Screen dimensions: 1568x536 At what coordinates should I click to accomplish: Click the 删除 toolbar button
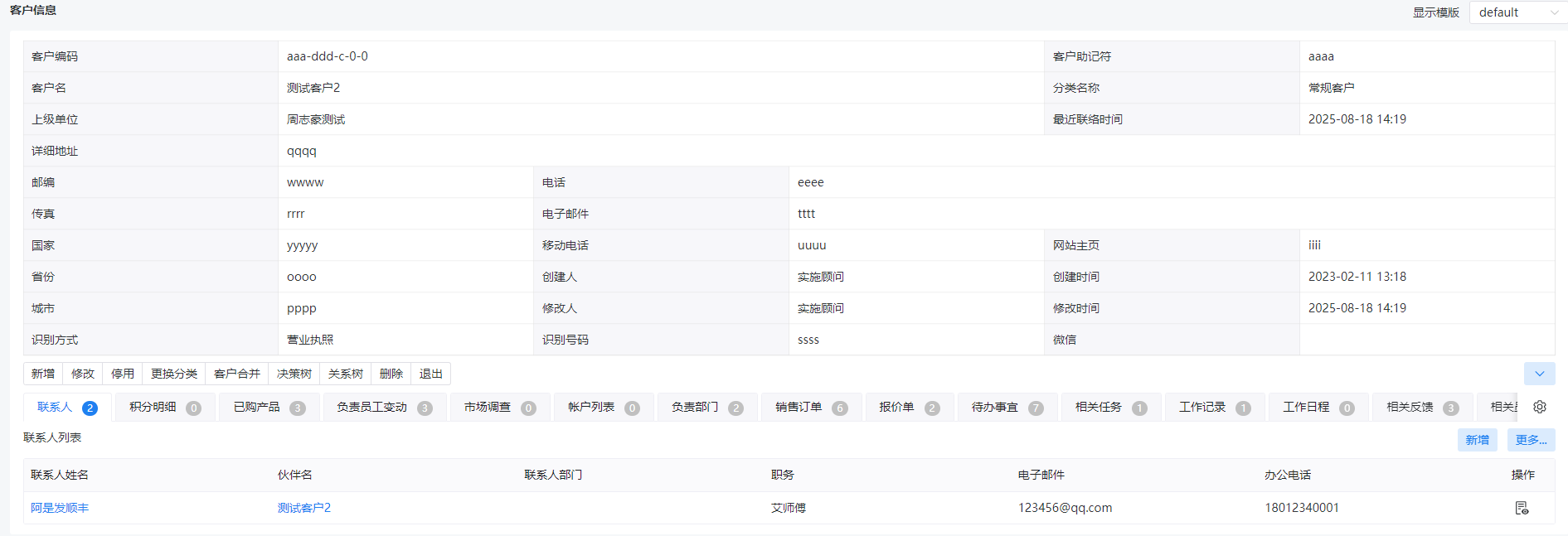[x=391, y=374]
